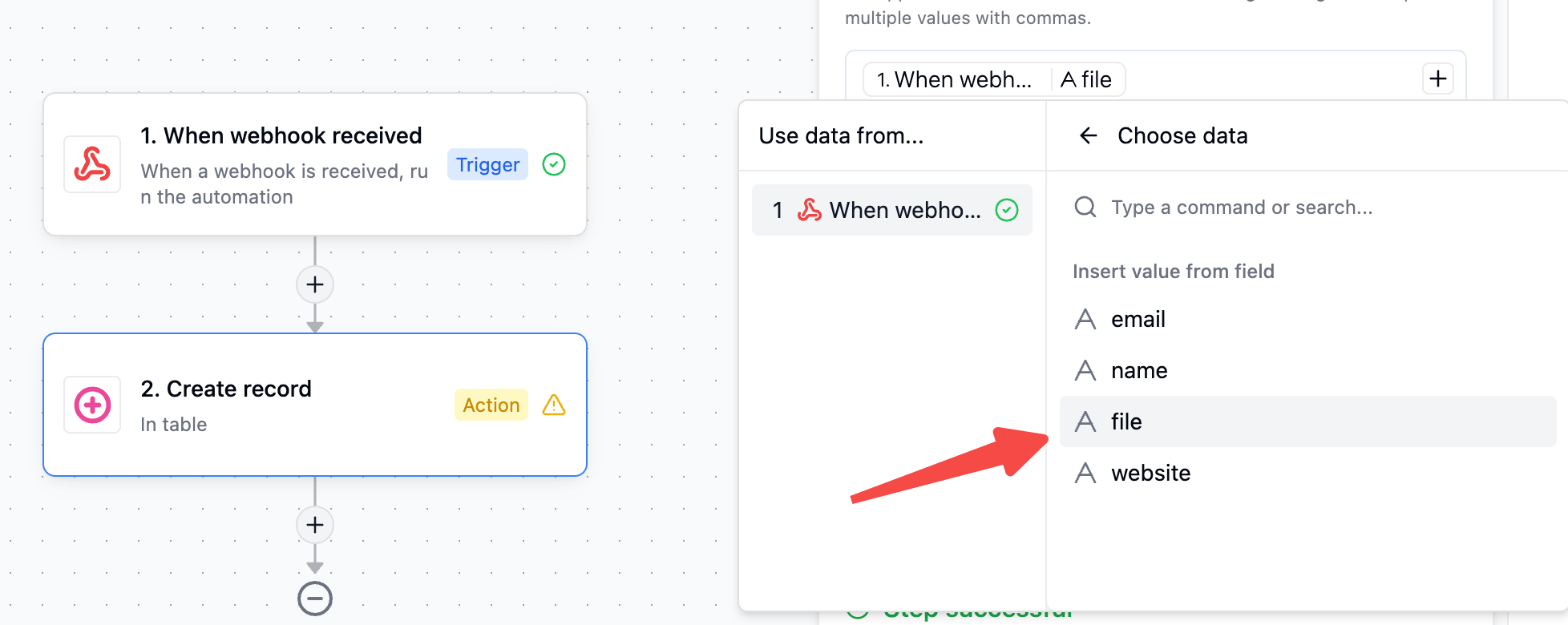Viewport: 1568px width, 625px height.
Task: Select the name field
Action: pos(1138,370)
